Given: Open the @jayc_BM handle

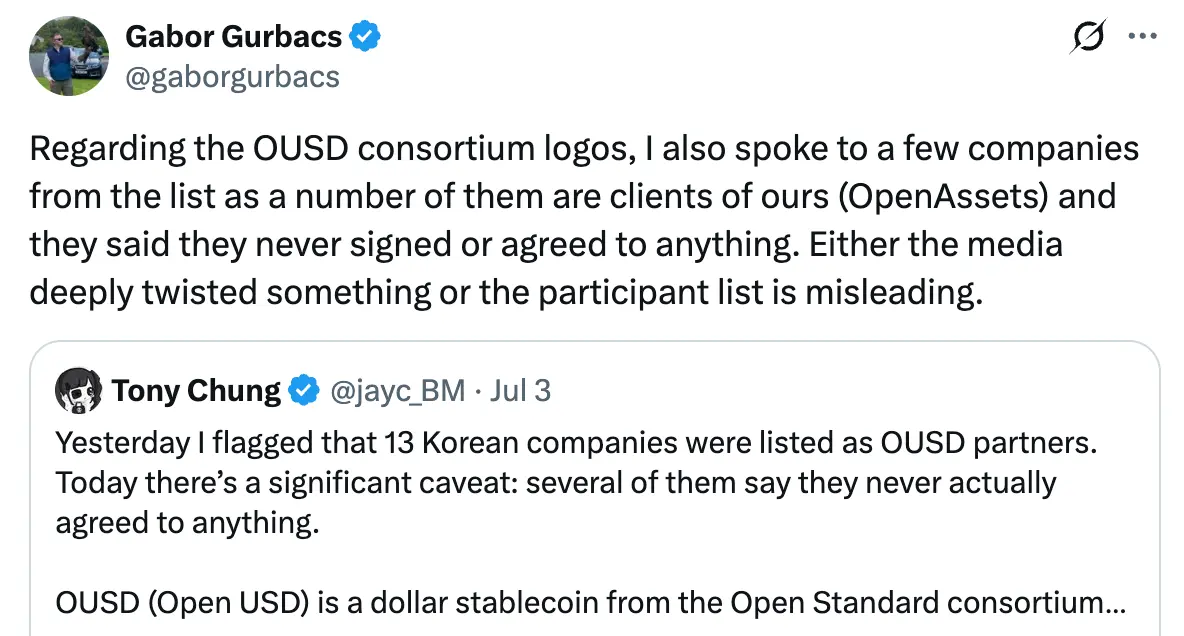Looking at the screenshot, I should [x=397, y=391].
